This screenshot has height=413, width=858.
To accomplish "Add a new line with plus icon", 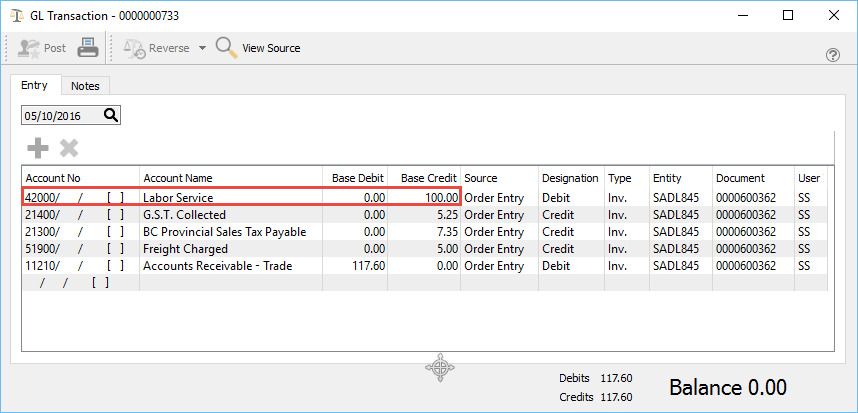I will (x=38, y=148).
